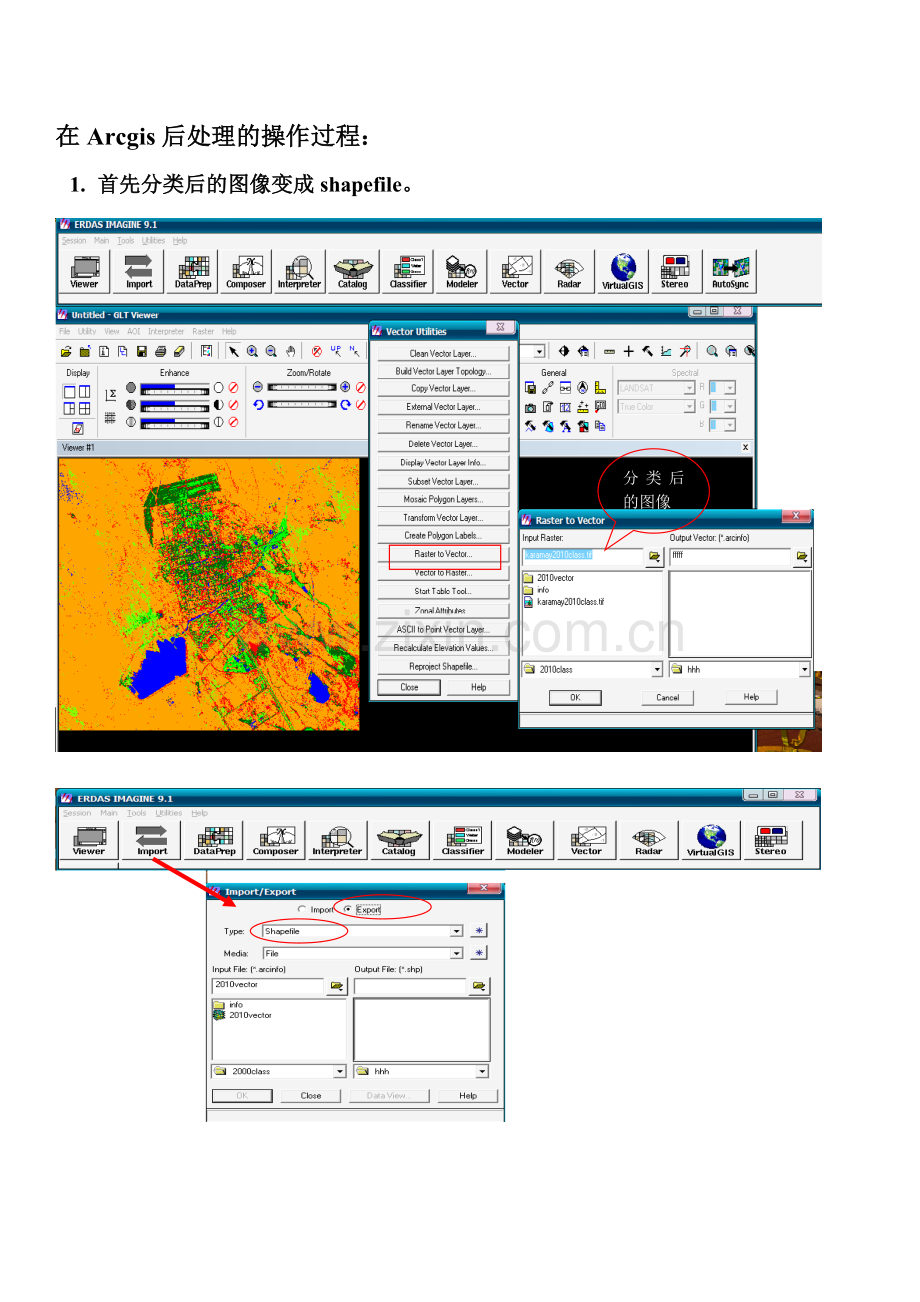
Task: Select karamay2010class.tif in the file list
Action: 569,602
